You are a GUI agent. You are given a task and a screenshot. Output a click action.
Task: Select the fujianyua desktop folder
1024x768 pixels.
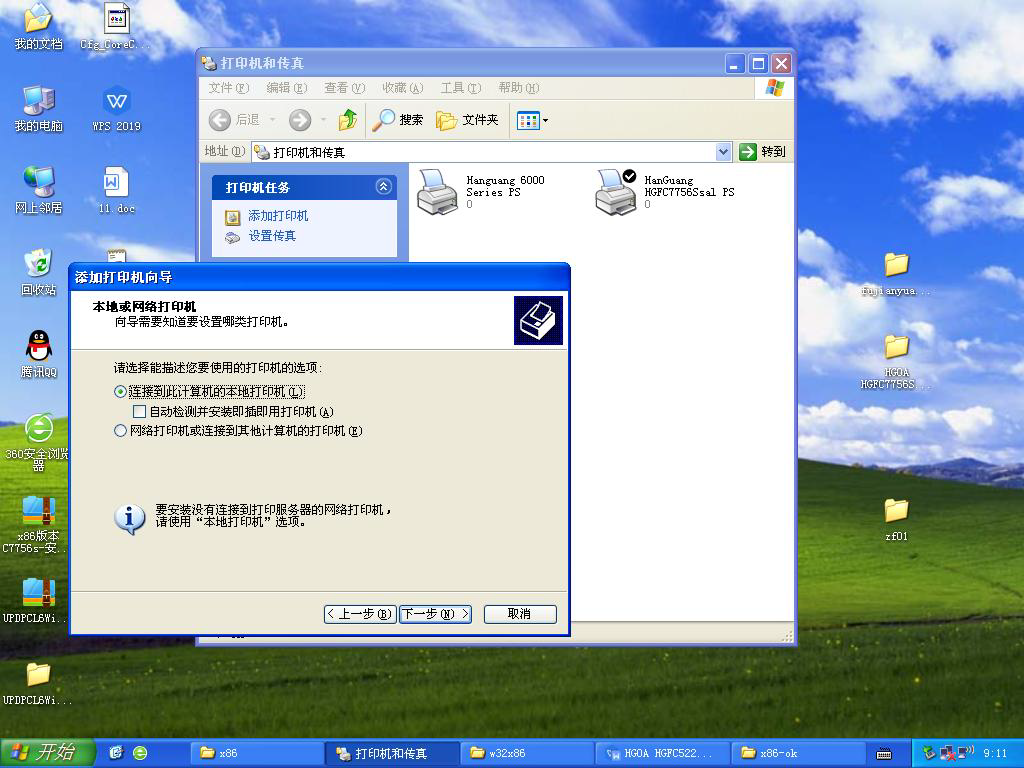point(896,274)
